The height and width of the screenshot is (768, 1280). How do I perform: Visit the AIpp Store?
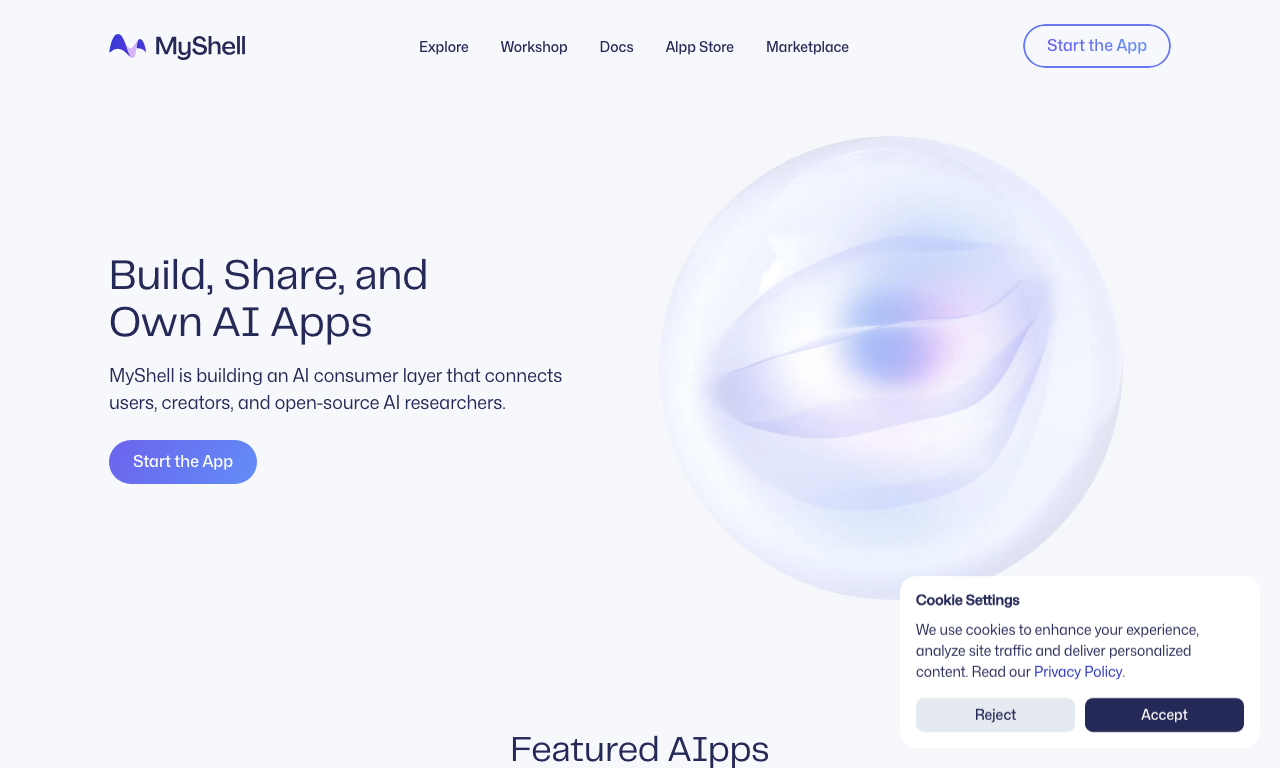pos(700,47)
